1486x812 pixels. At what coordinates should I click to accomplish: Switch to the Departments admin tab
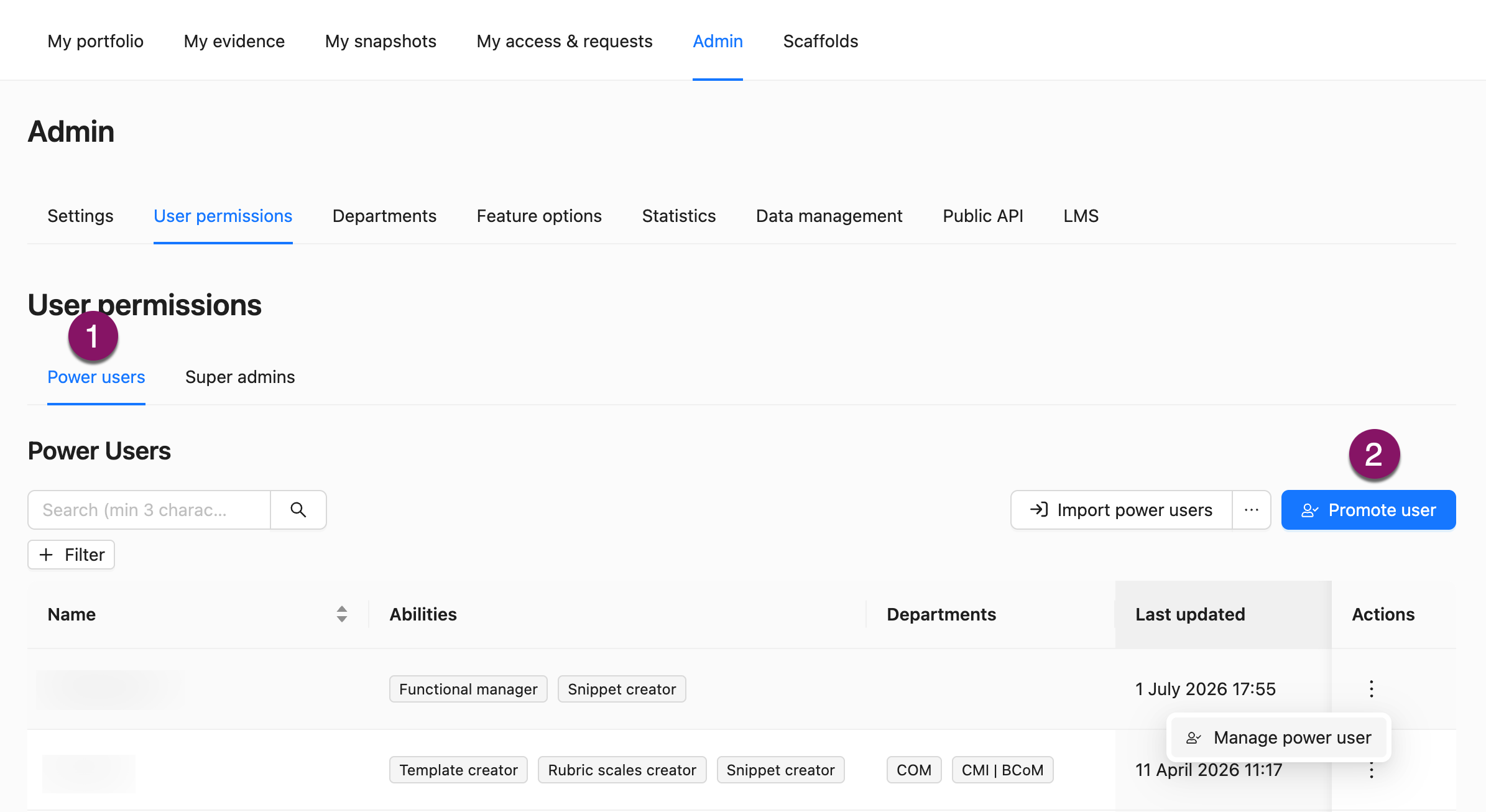384,216
